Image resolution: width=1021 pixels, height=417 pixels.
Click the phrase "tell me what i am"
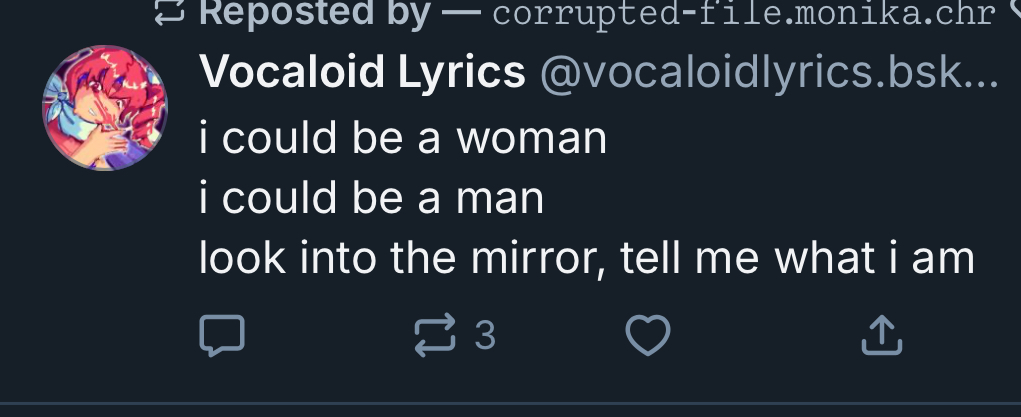point(797,258)
